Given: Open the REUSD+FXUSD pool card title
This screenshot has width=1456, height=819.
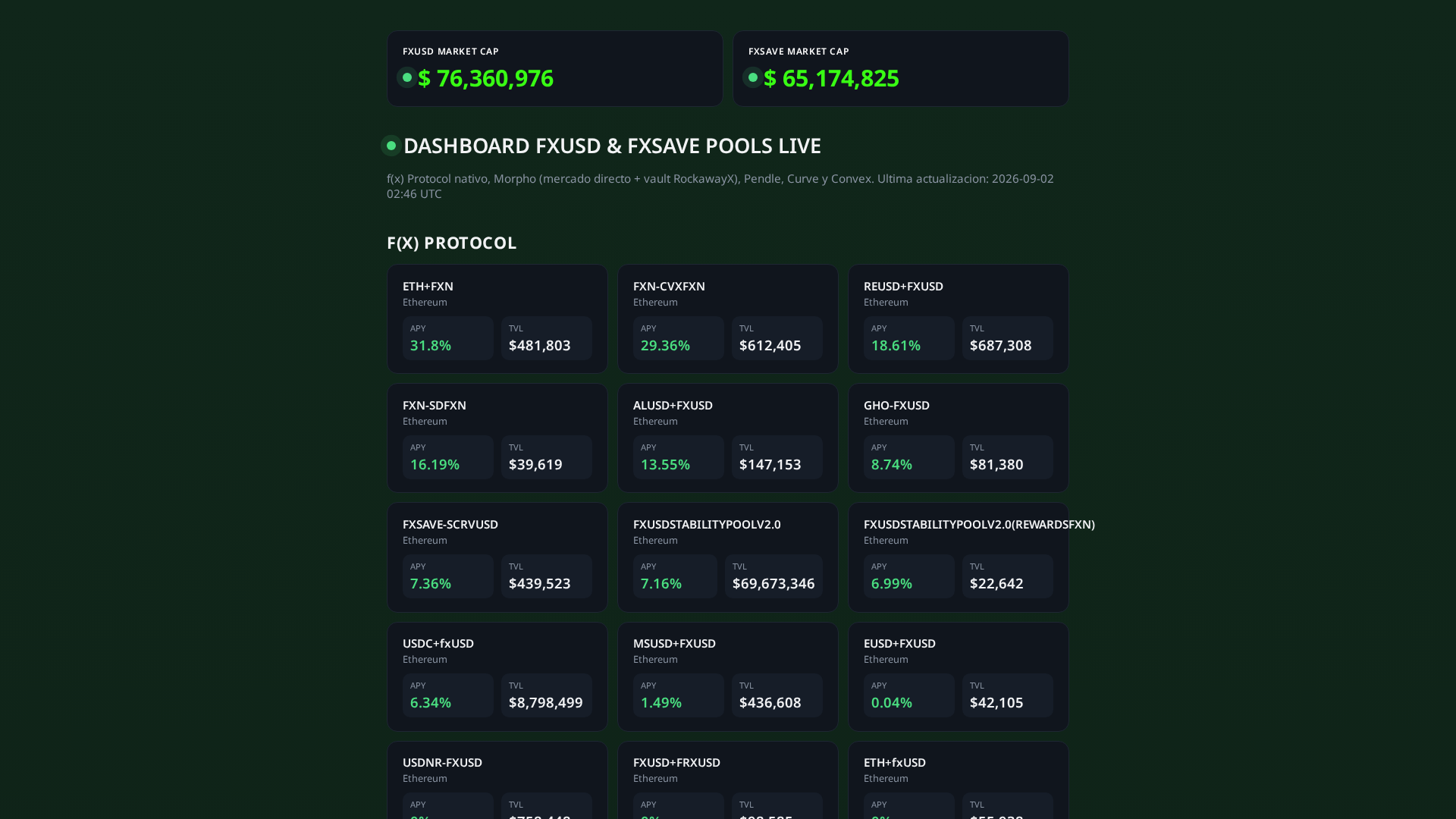Looking at the screenshot, I should (904, 286).
